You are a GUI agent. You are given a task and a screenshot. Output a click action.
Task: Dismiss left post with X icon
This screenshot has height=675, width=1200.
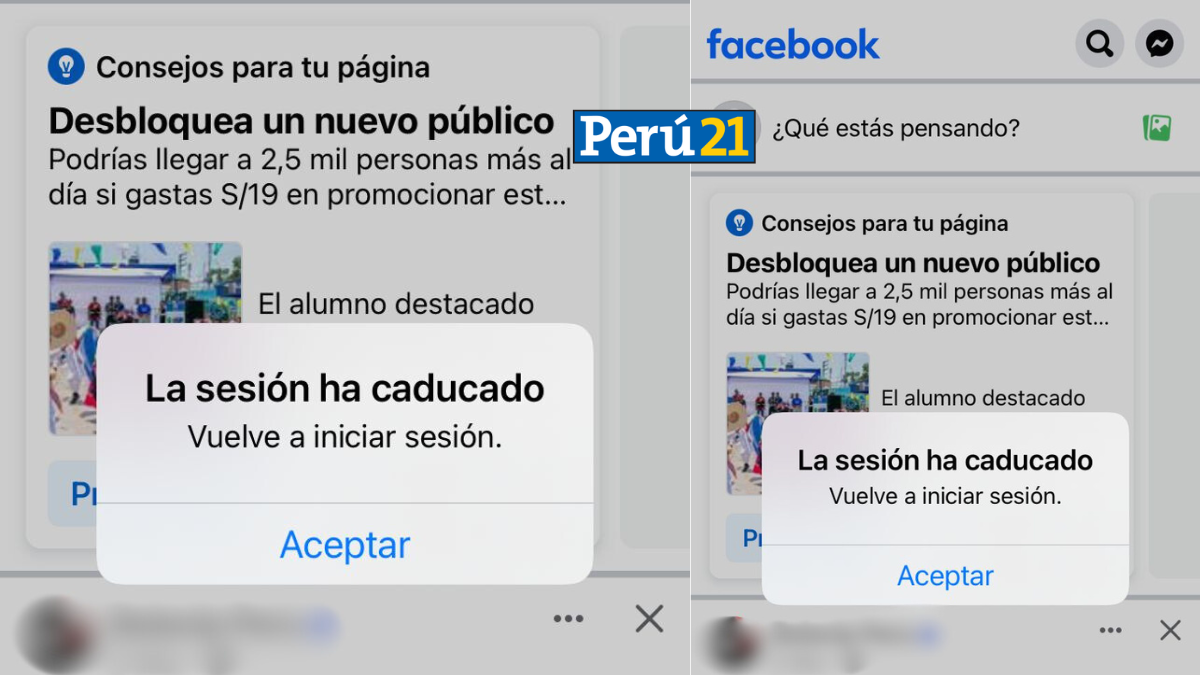(x=649, y=619)
